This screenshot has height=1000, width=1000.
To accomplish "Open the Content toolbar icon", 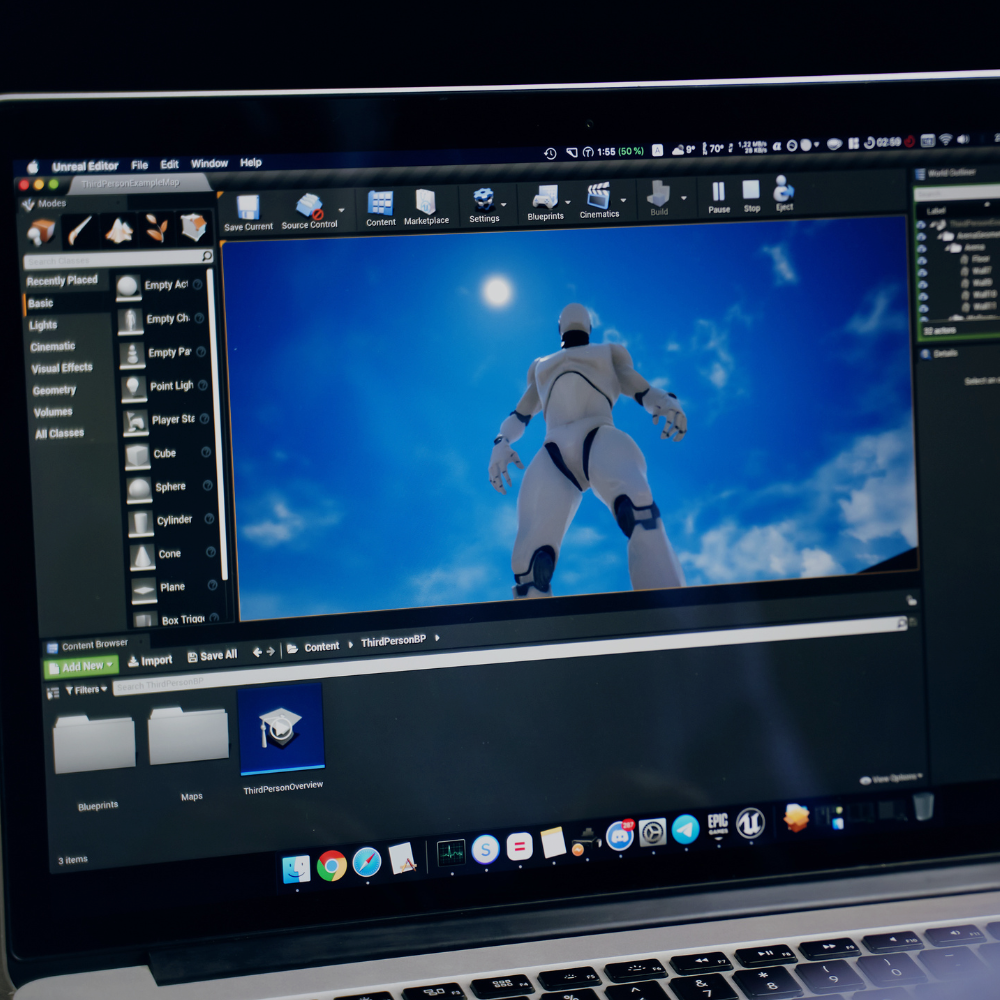I will point(380,203).
